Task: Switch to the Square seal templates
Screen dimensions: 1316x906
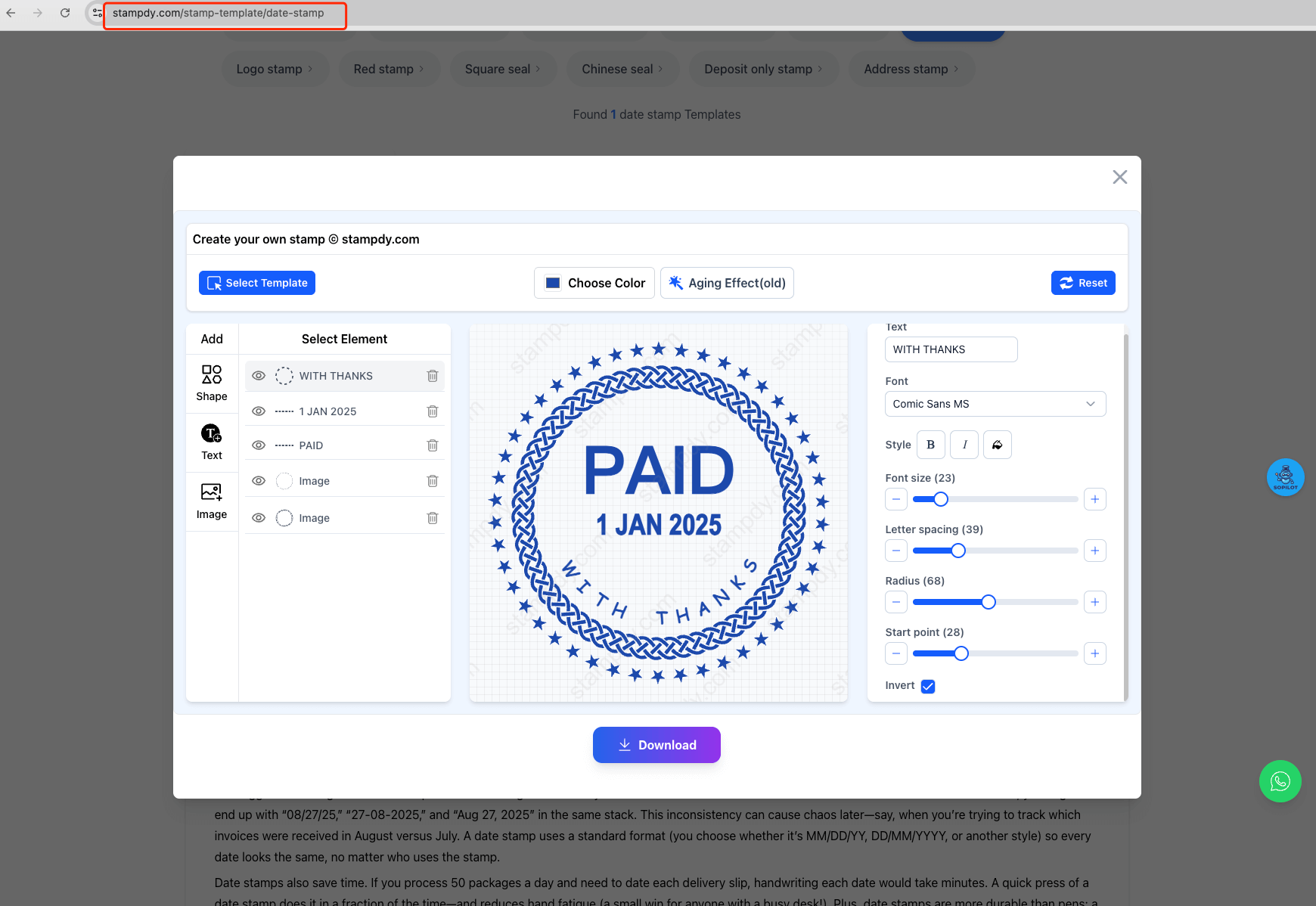Action: 502,69
